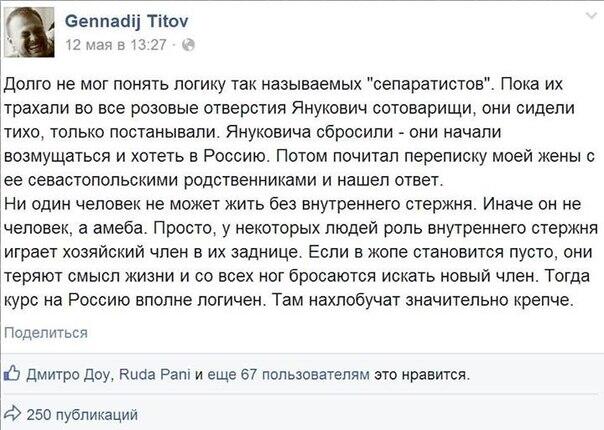Expand the post options chevron menu
Image resolution: width=604 pixels, height=430 pixels.
pos(591,16)
